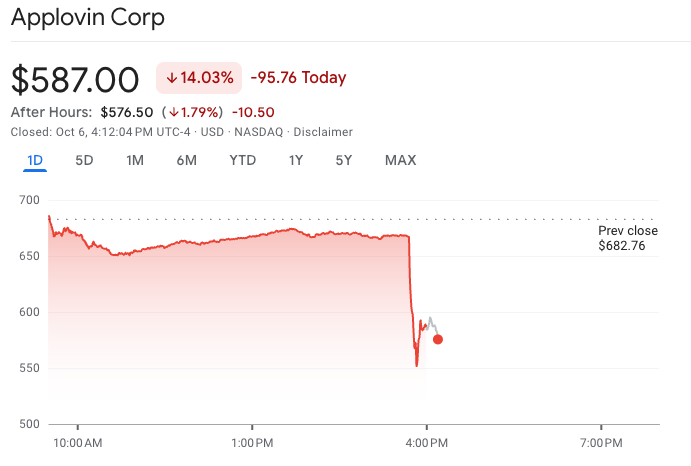Image resolution: width=691 pixels, height=466 pixels.
Task: Click the $587.00 closing price
Action: point(75,79)
